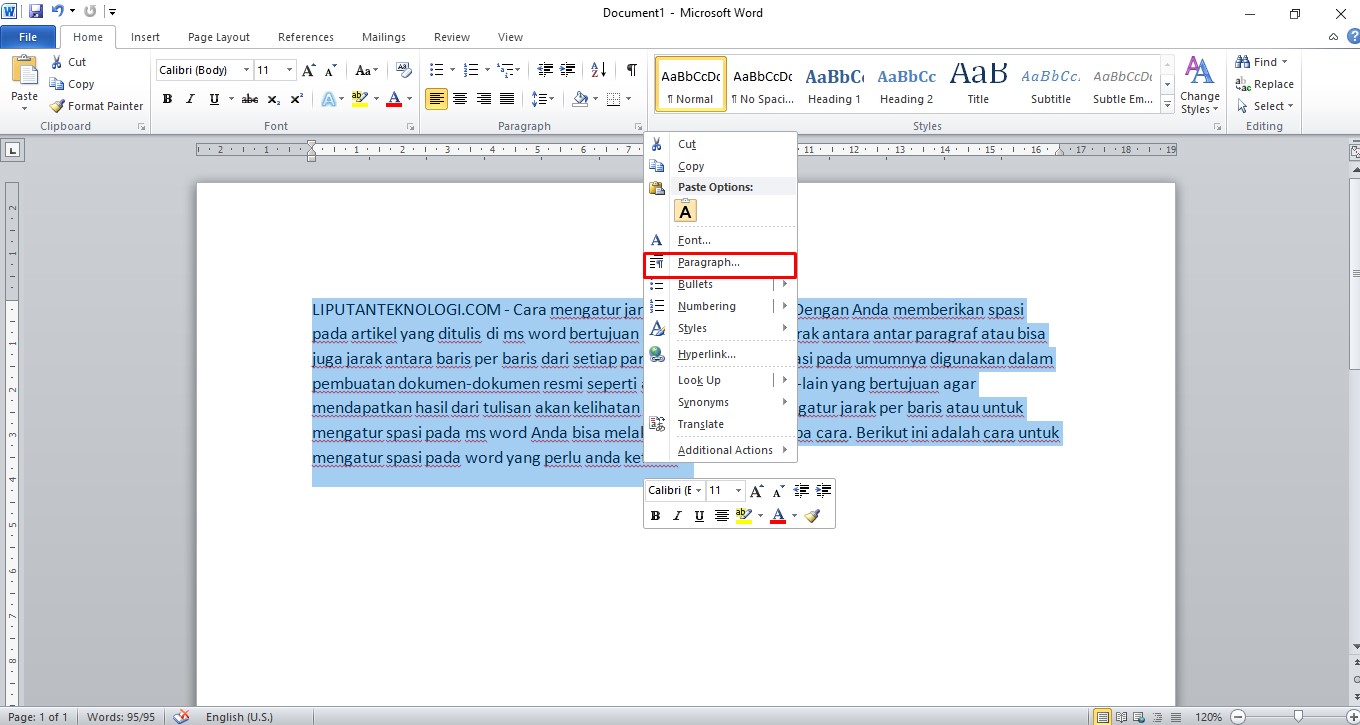The width and height of the screenshot is (1360, 725).
Task: Click the ribbon Cut scissors icon
Action: tap(55, 62)
